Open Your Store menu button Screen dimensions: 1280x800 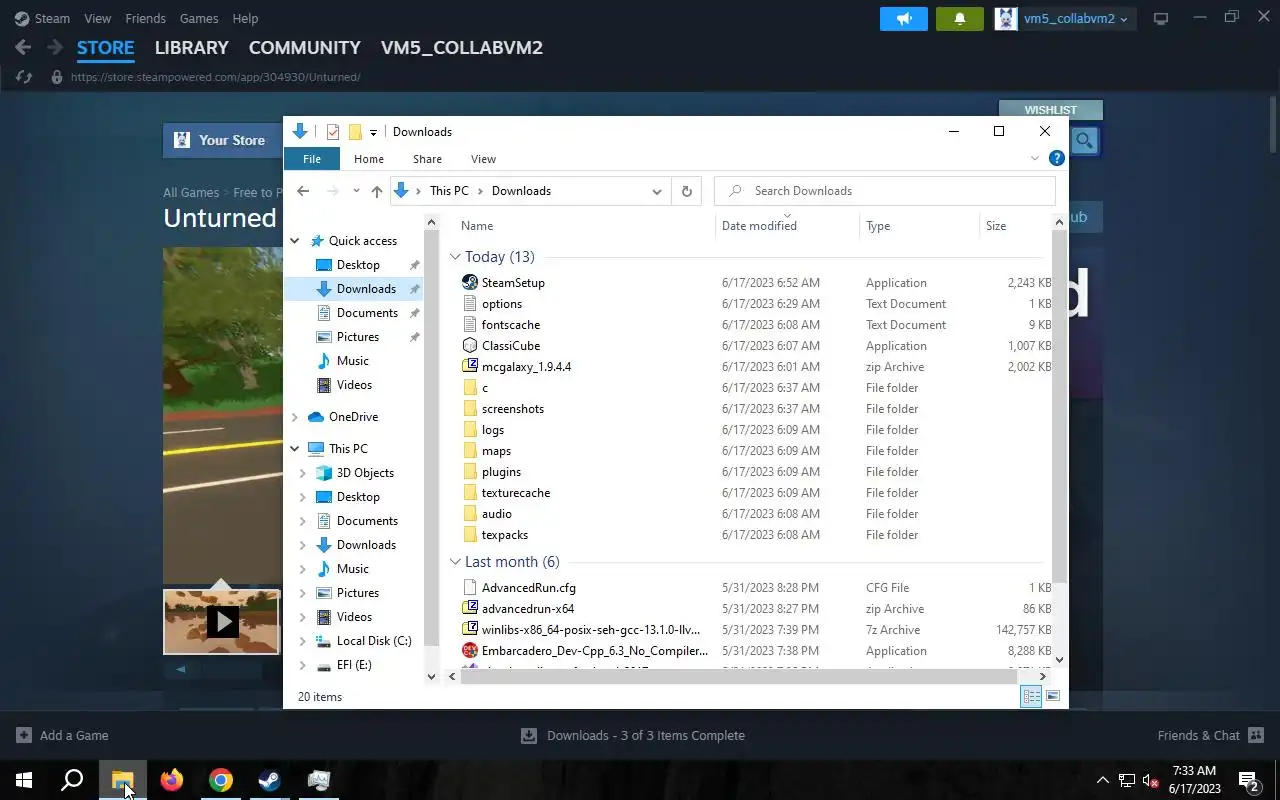[221, 141]
